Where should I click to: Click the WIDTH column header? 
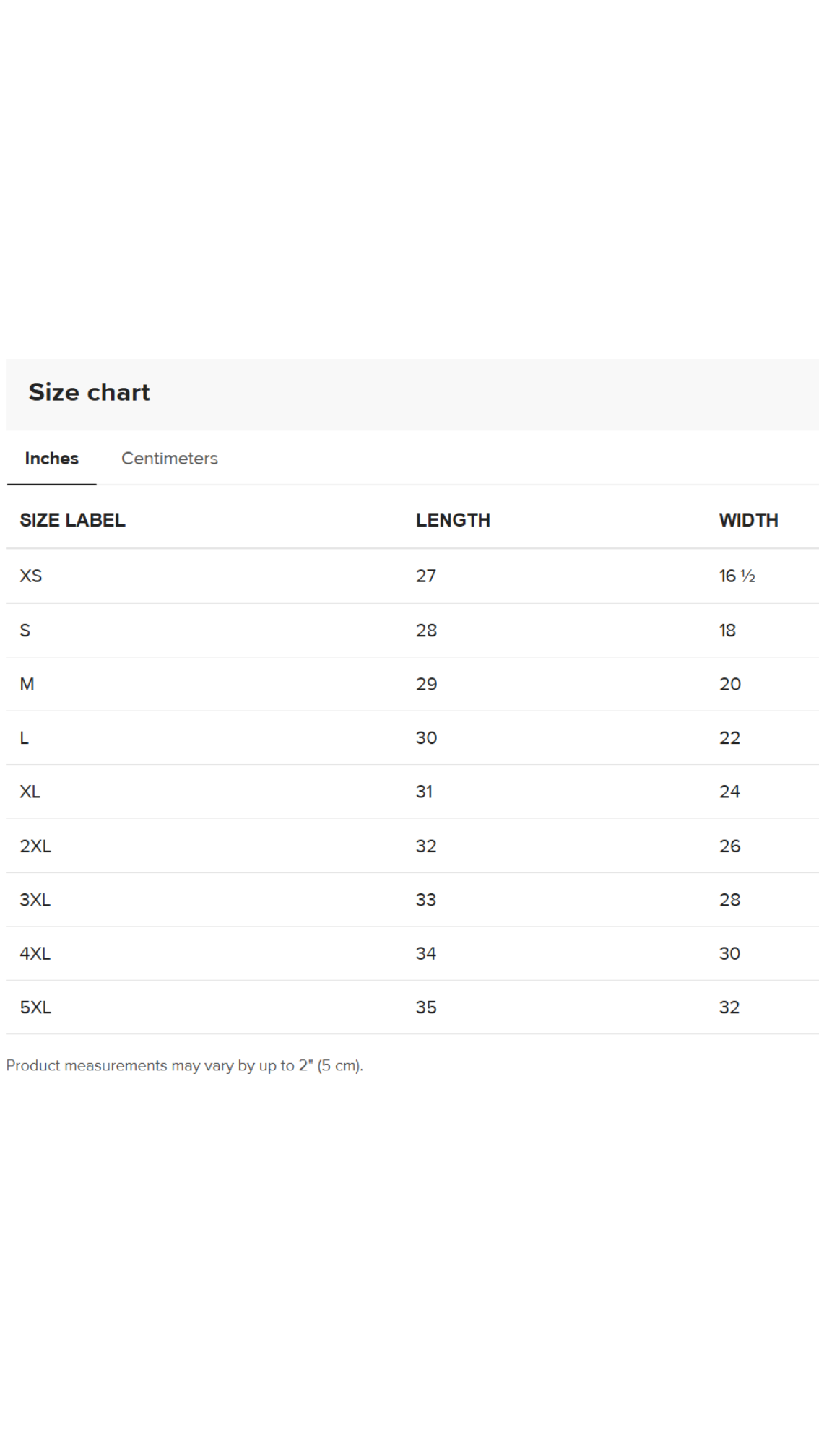coord(748,520)
